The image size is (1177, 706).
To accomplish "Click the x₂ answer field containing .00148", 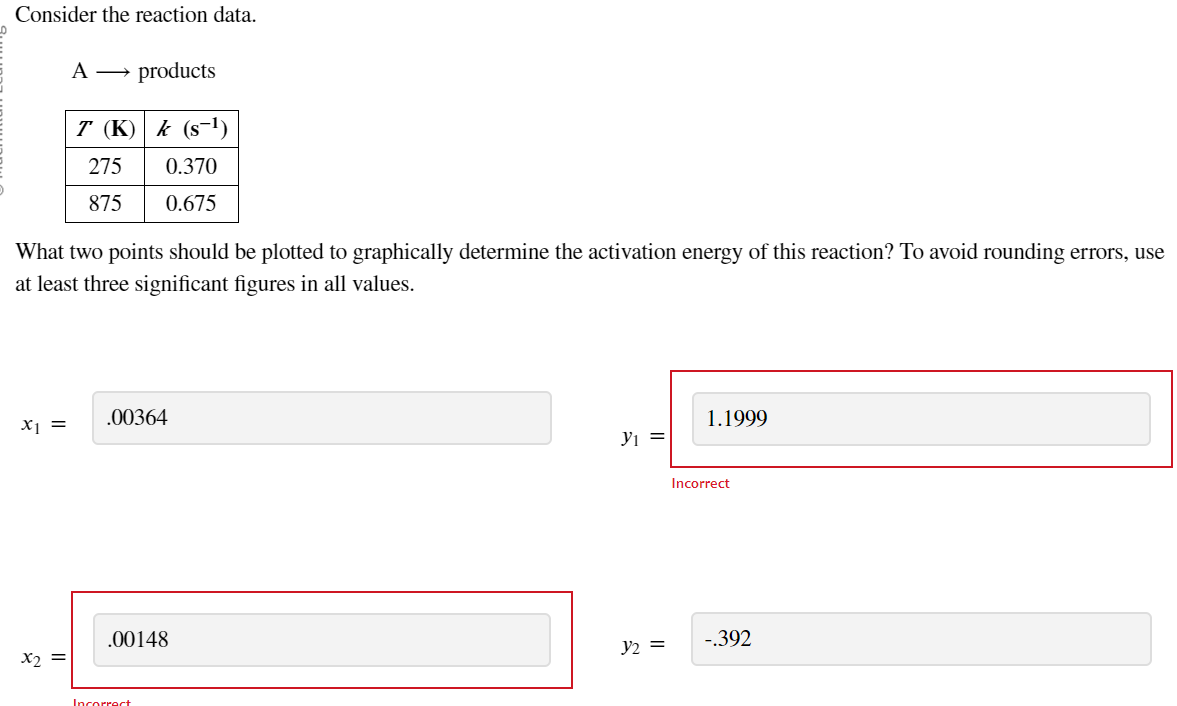I will pyautogui.click(x=320, y=639).
